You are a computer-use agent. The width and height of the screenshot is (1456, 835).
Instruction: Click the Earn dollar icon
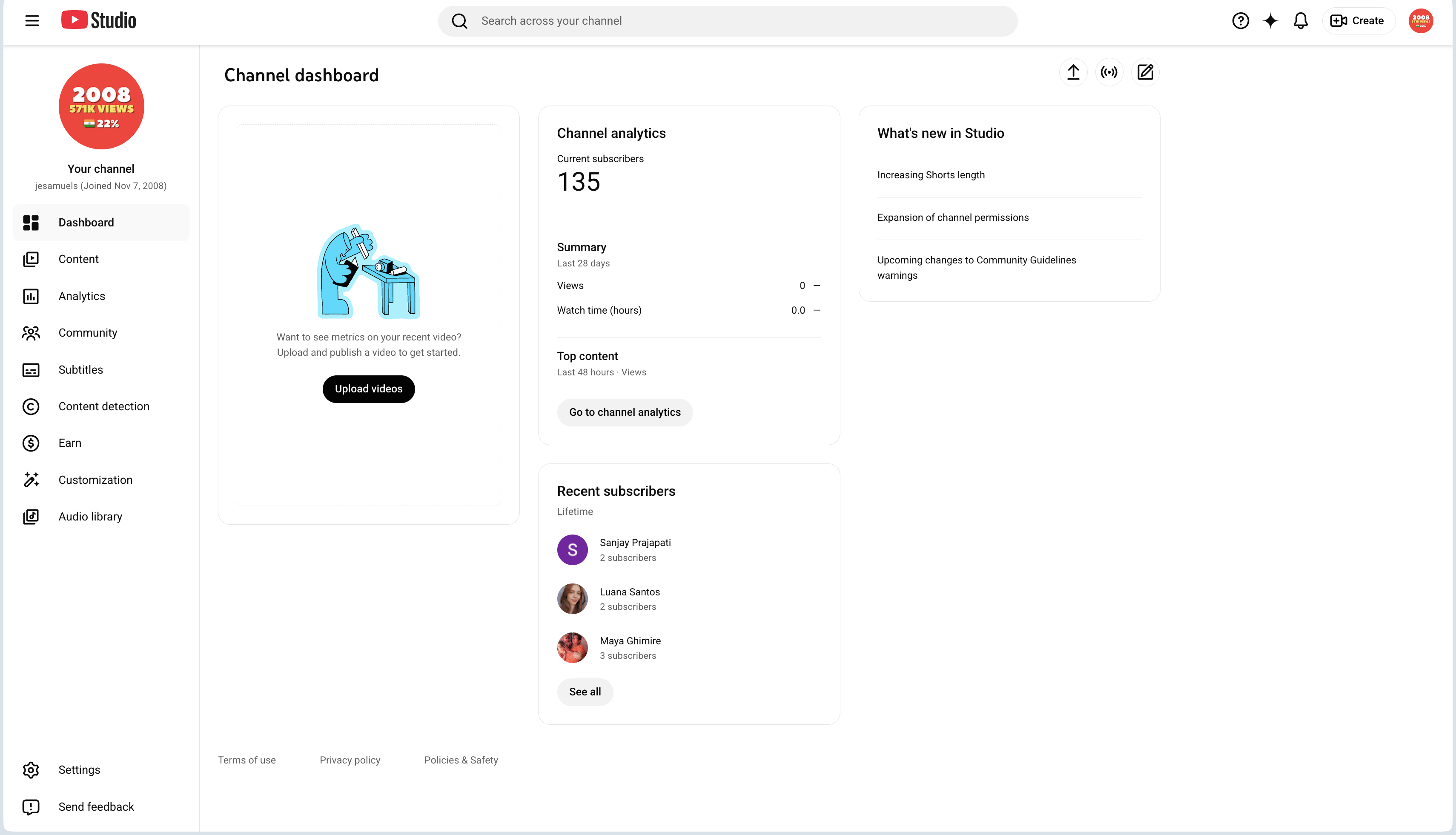coord(31,443)
